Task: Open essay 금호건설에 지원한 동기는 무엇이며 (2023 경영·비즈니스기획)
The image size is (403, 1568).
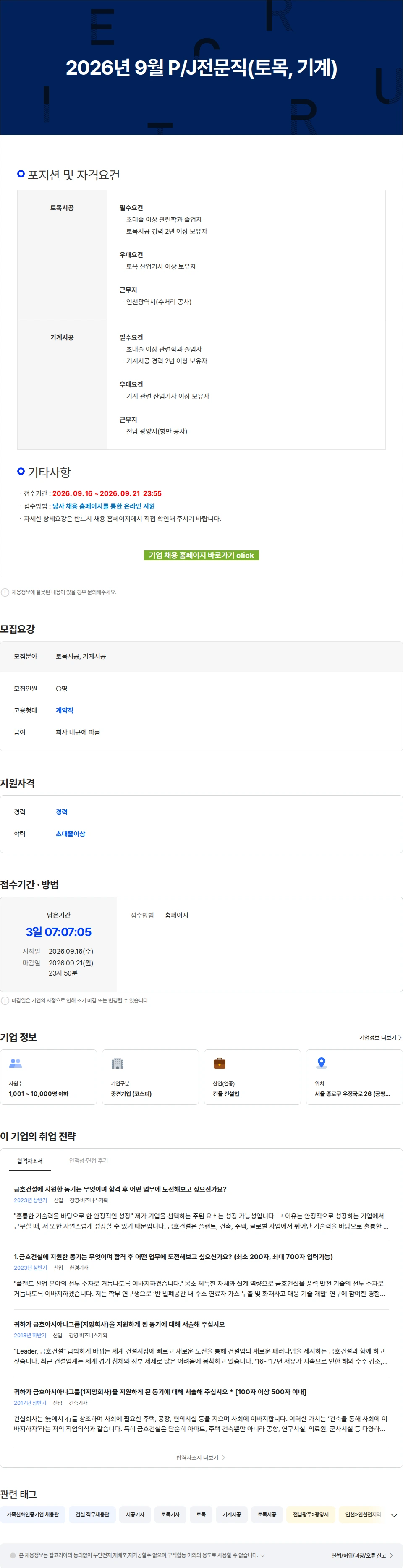Action: 120,1189
